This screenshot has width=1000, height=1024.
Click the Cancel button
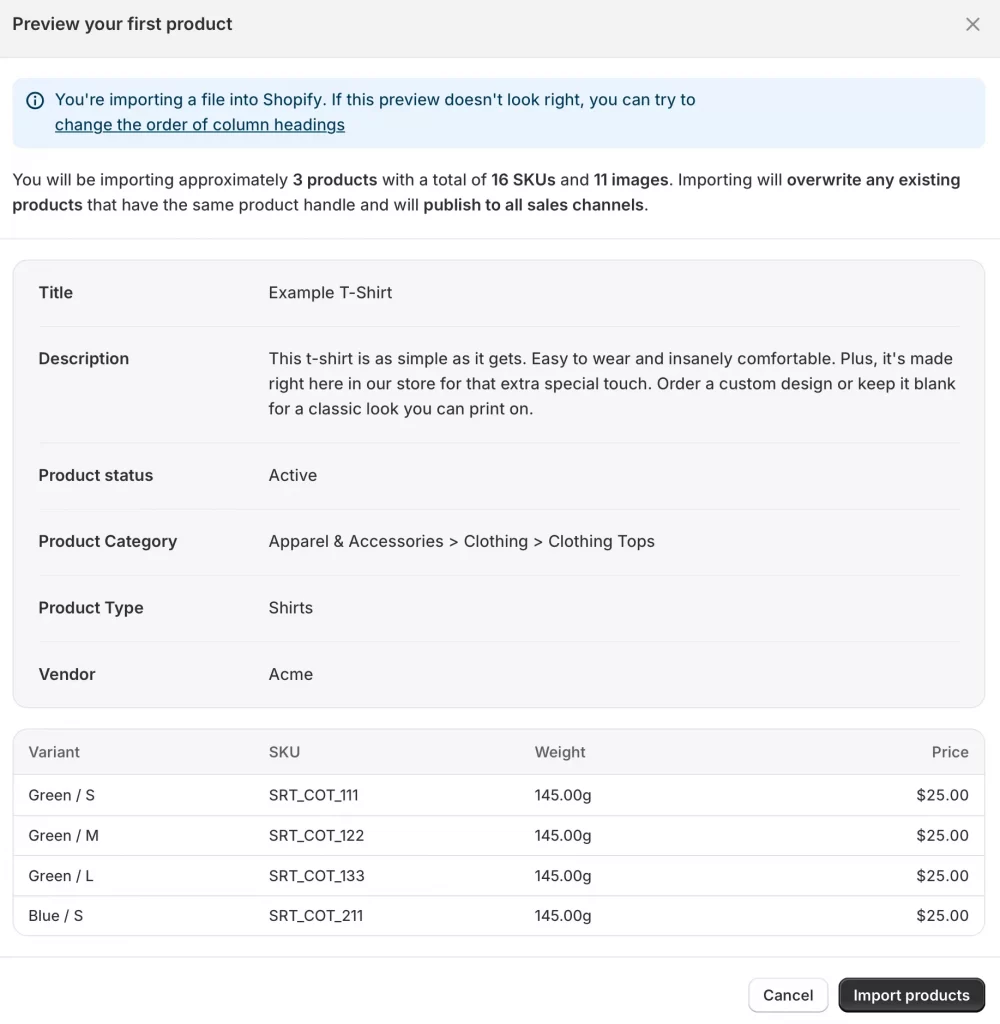(788, 995)
